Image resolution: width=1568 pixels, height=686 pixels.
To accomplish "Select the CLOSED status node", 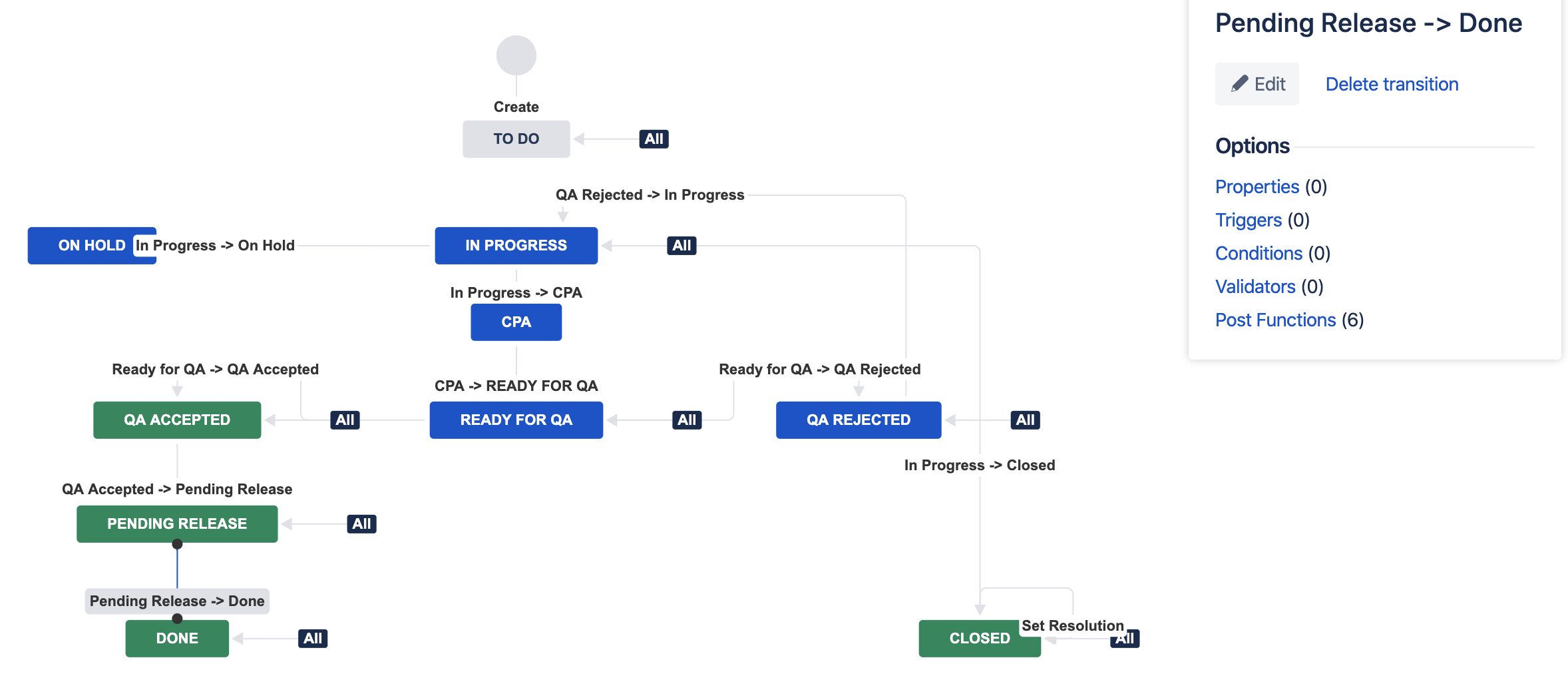I will pyautogui.click(x=979, y=638).
